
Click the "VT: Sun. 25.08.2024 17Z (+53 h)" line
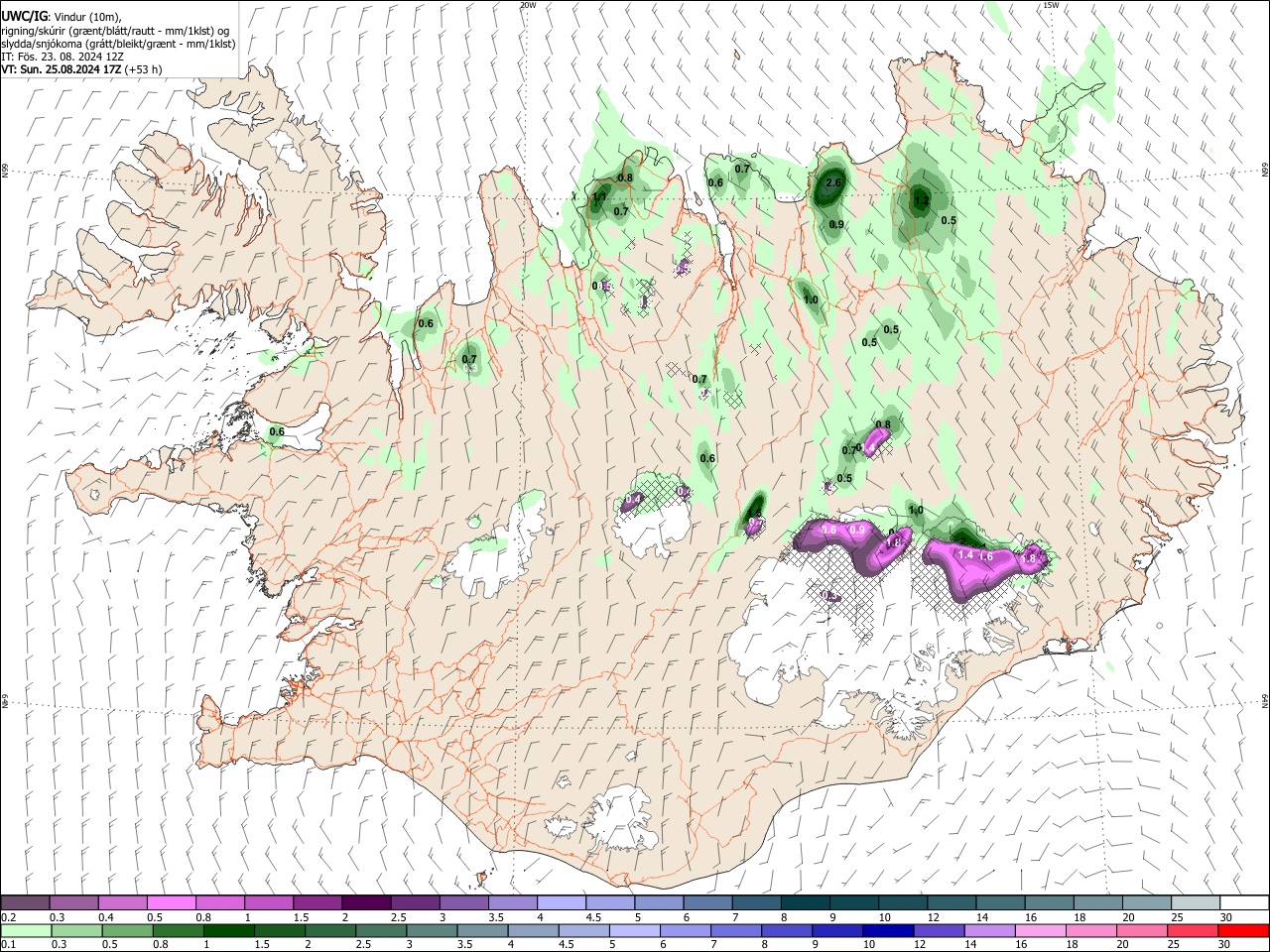click(x=81, y=69)
